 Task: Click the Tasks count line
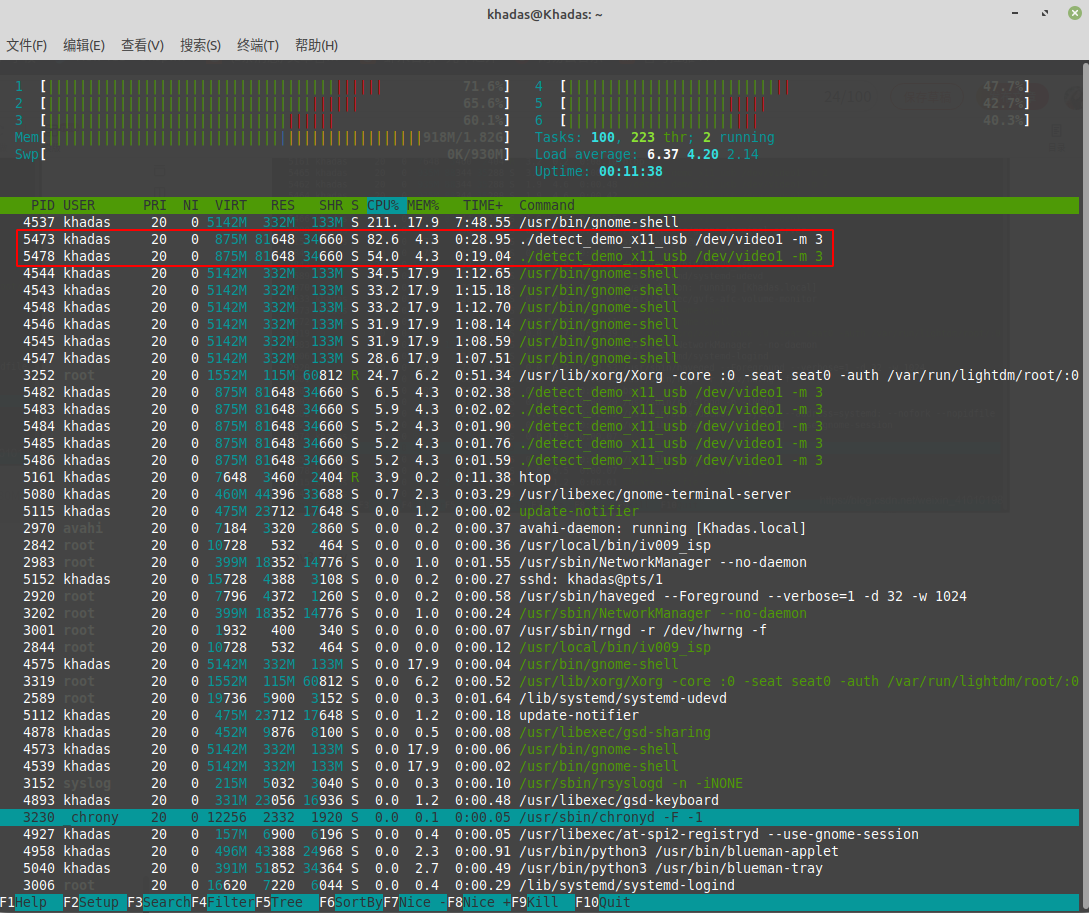pos(654,137)
